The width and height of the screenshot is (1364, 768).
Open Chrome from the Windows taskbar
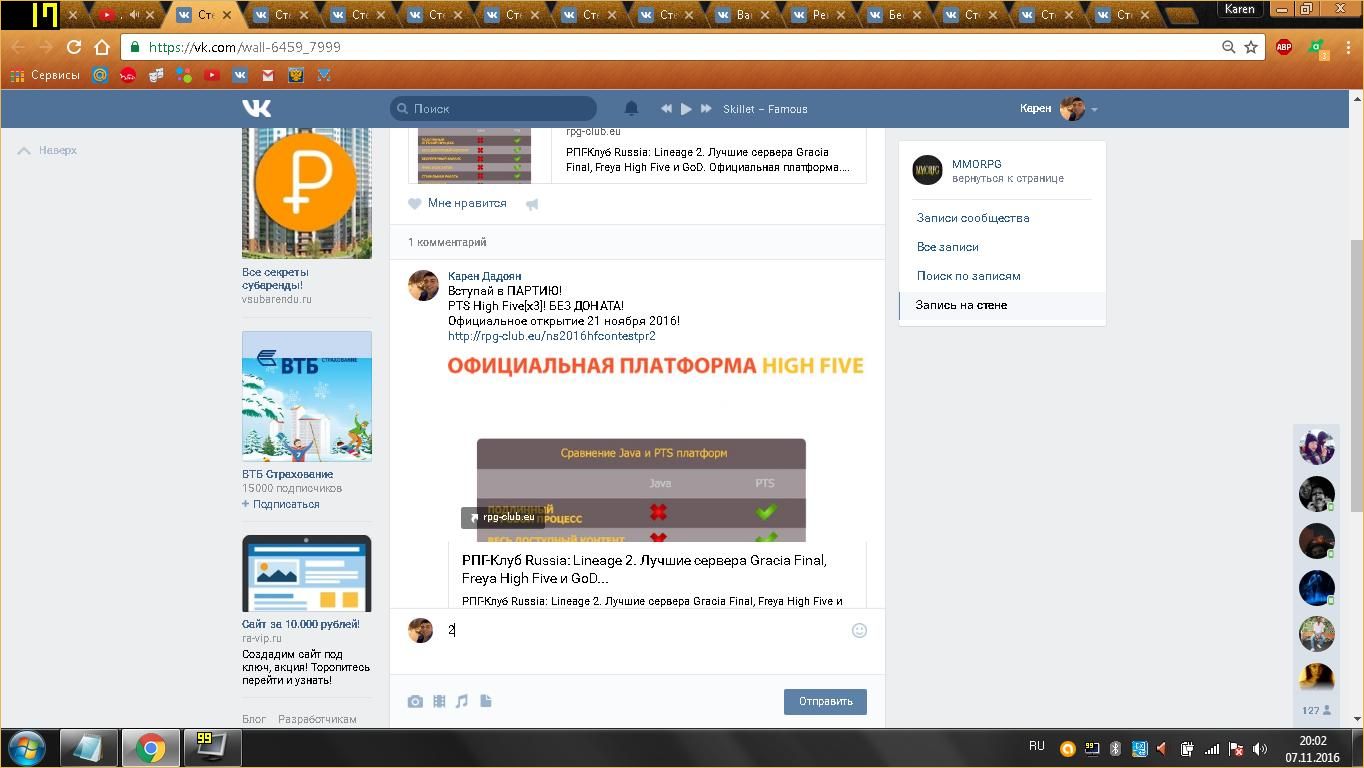click(151, 747)
